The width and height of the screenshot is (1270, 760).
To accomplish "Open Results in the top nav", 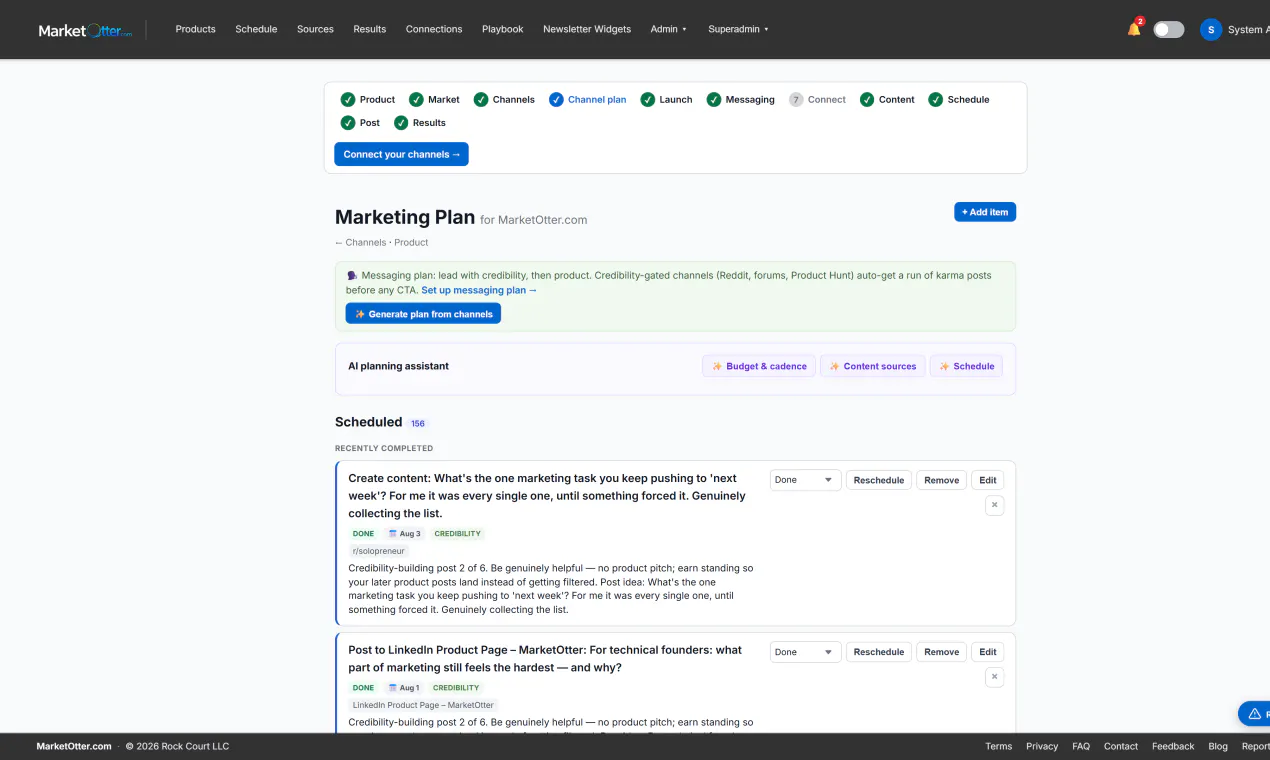I will click(369, 29).
